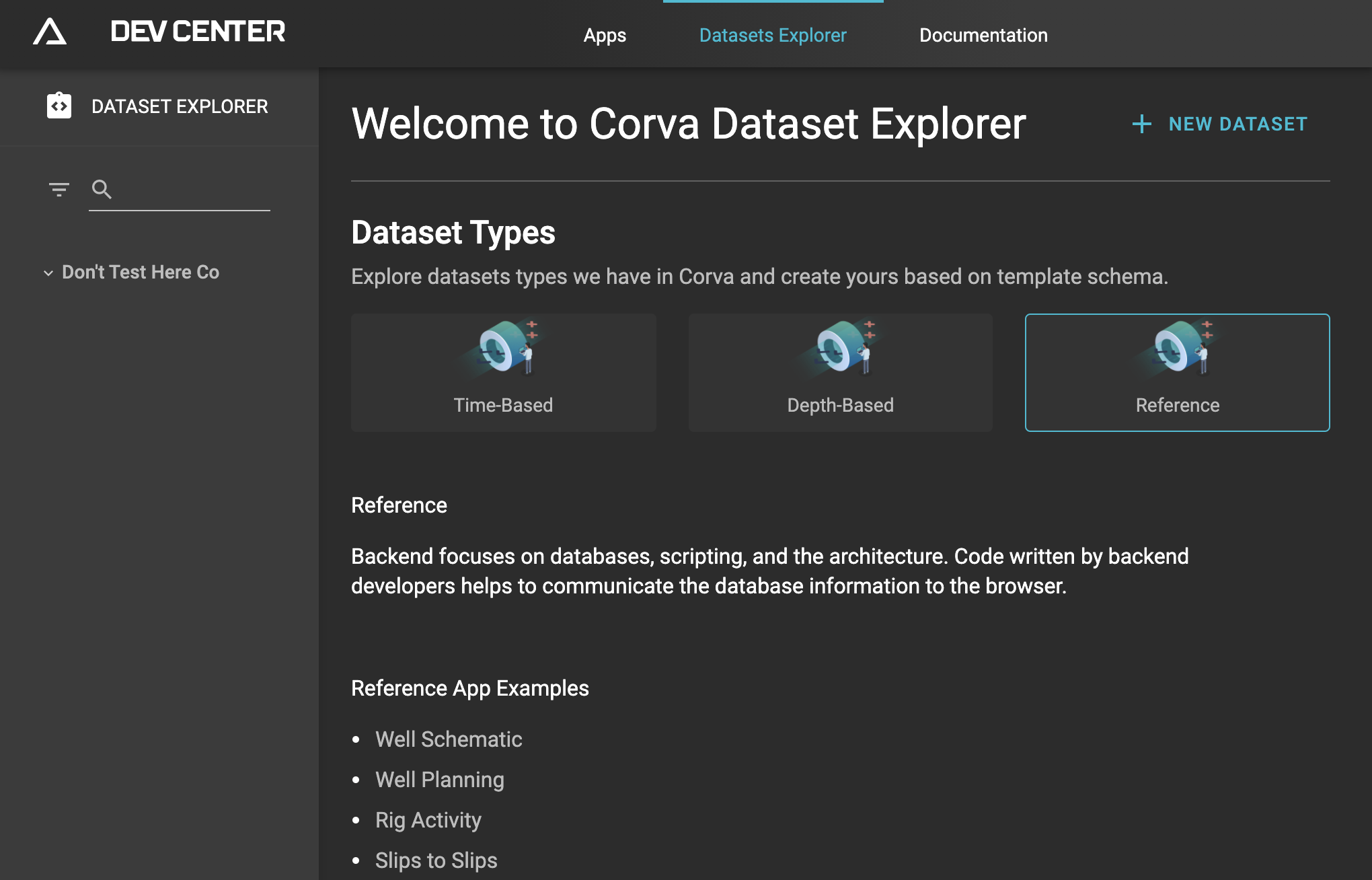The width and height of the screenshot is (1372, 880).
Task: Click the Time-Based card illustration
Action: click(x=504, y=348)
